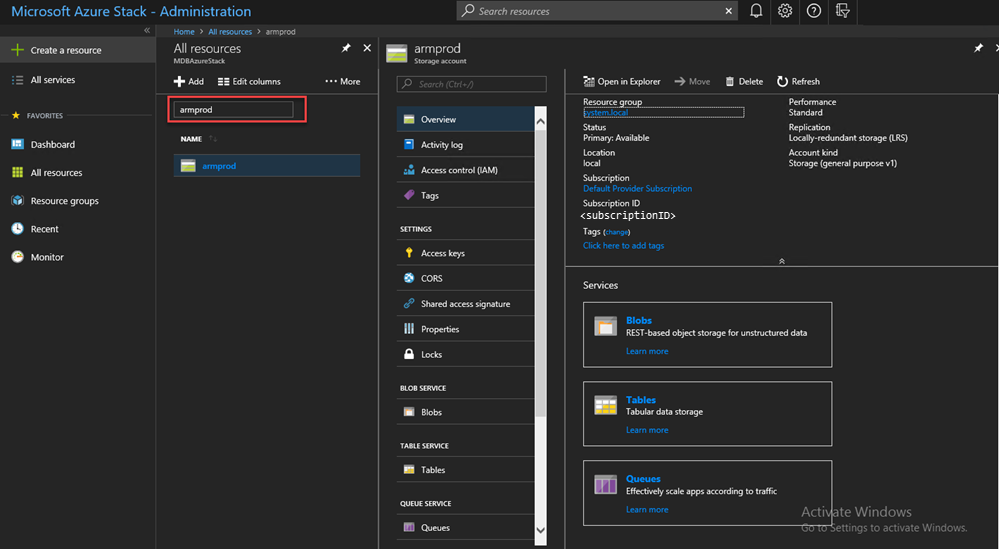Open Access keys settings
The height and width of the screenshot is (549, 1000).
point(442,253)
